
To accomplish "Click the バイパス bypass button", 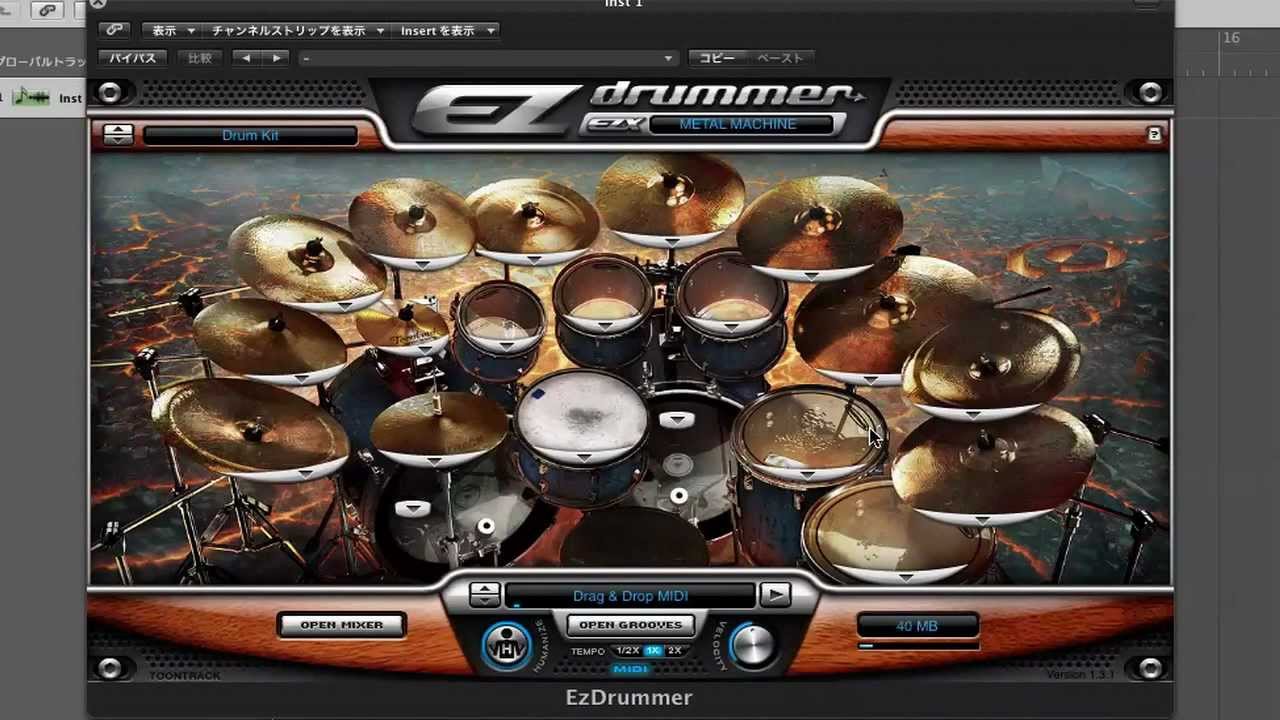I will [132, 58].
